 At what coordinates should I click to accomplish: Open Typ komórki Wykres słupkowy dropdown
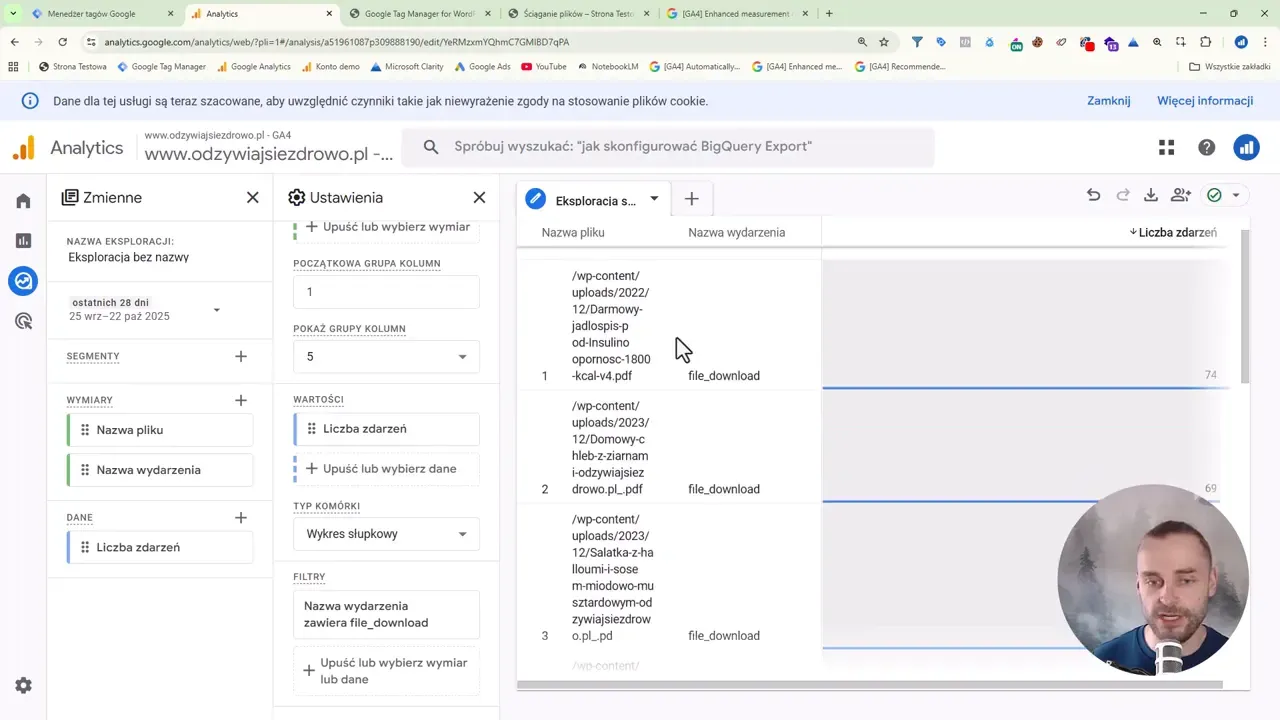tap(386, 534)
